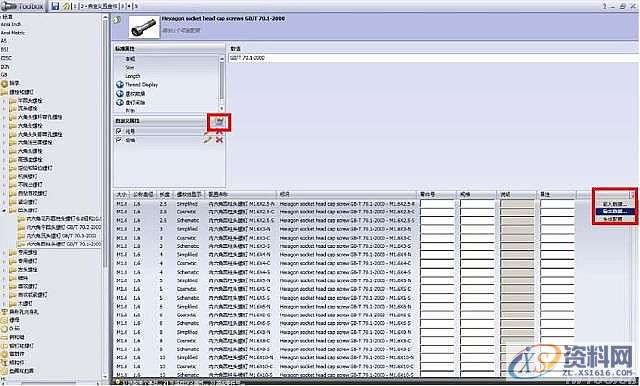
Task: Click the 结构件 category icon
Action: click(4, 362)
